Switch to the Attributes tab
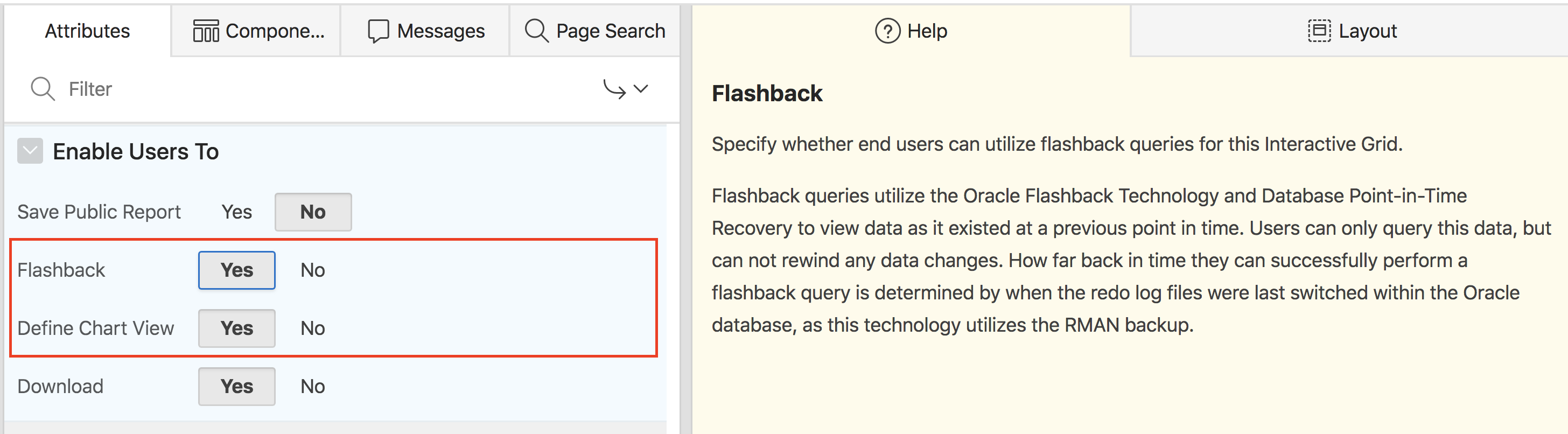This screenshot has height=434, width=1568. point(87,31)
